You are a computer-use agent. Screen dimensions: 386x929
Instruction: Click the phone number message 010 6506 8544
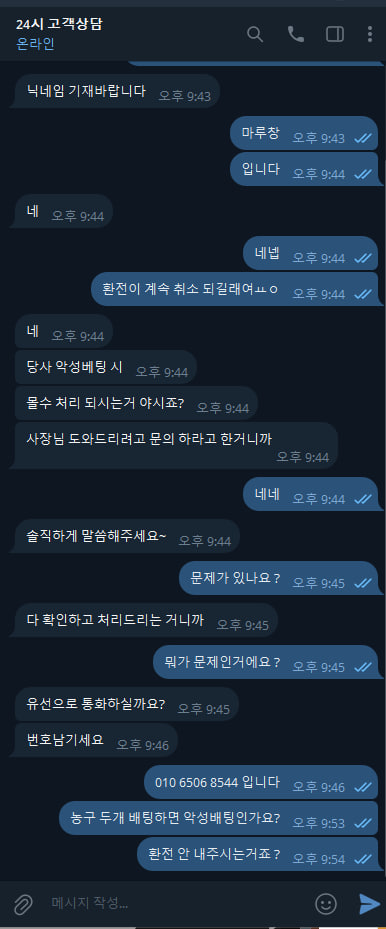click(x=260, y=782)
